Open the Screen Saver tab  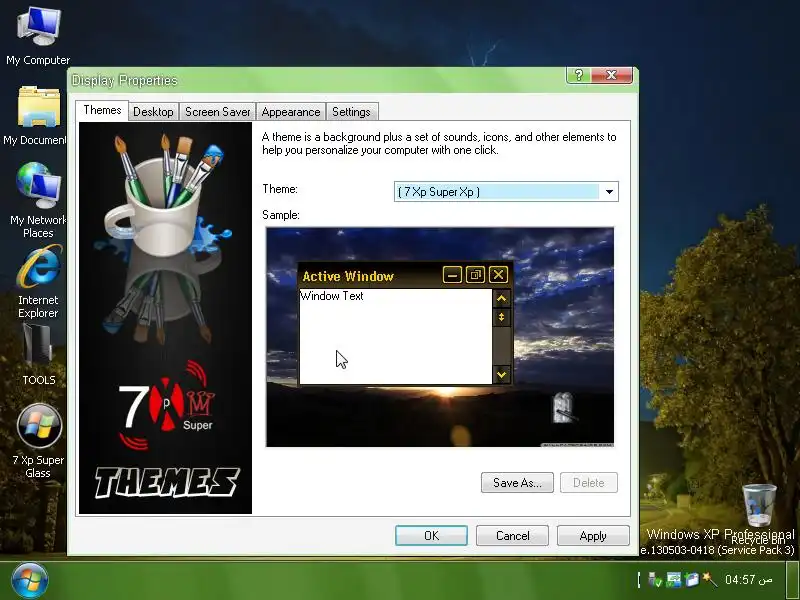[x=218, y=112]
